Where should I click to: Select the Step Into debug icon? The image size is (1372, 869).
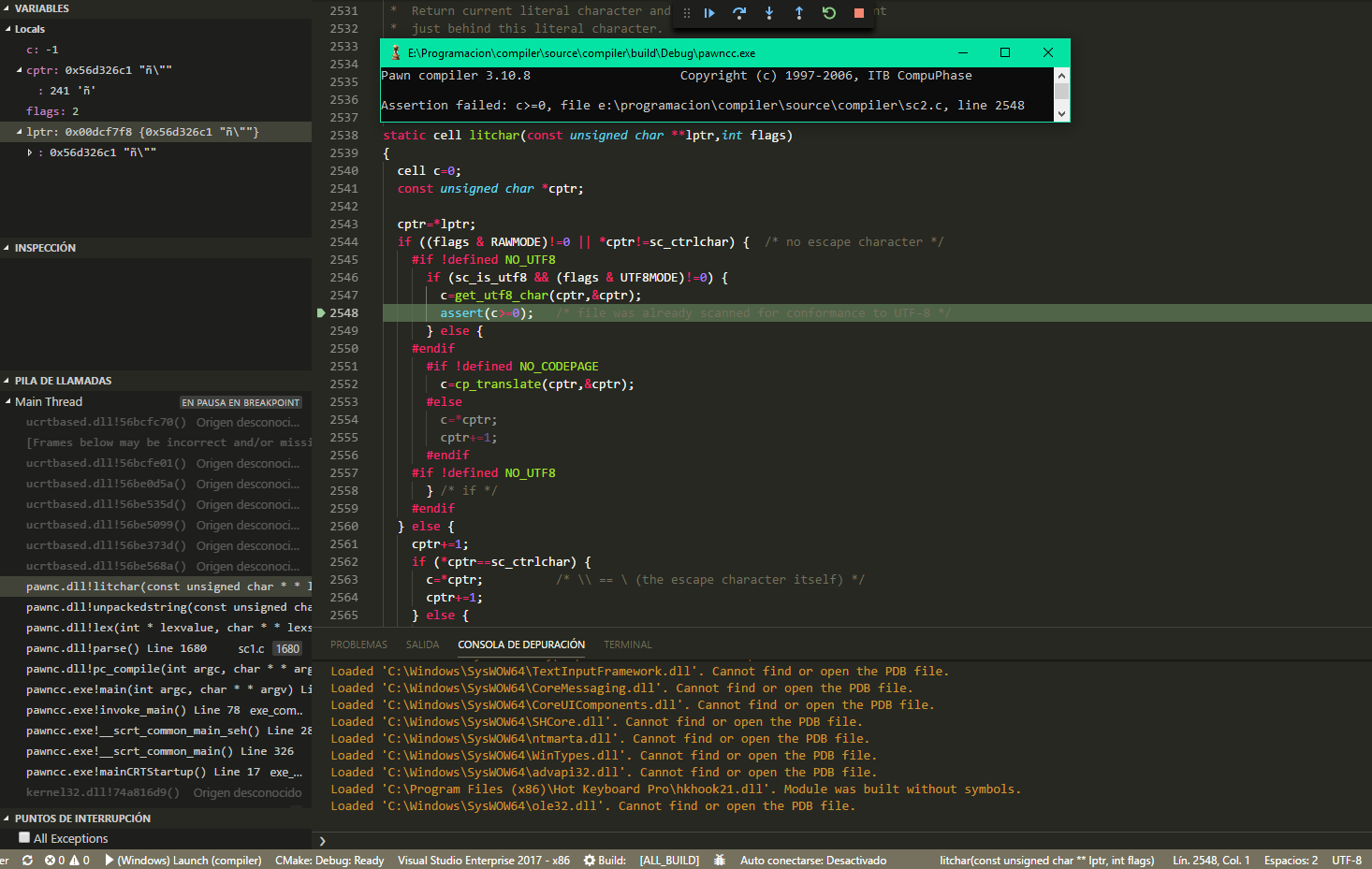pos(769,13)
